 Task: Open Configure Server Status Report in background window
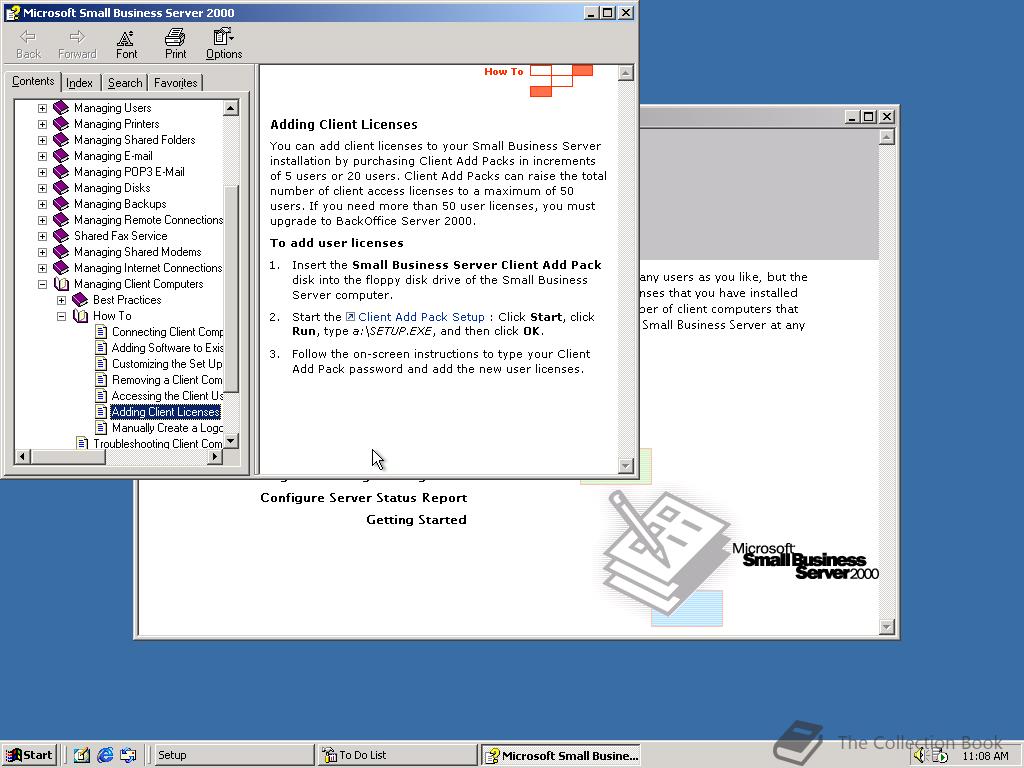tap(364, 498)
